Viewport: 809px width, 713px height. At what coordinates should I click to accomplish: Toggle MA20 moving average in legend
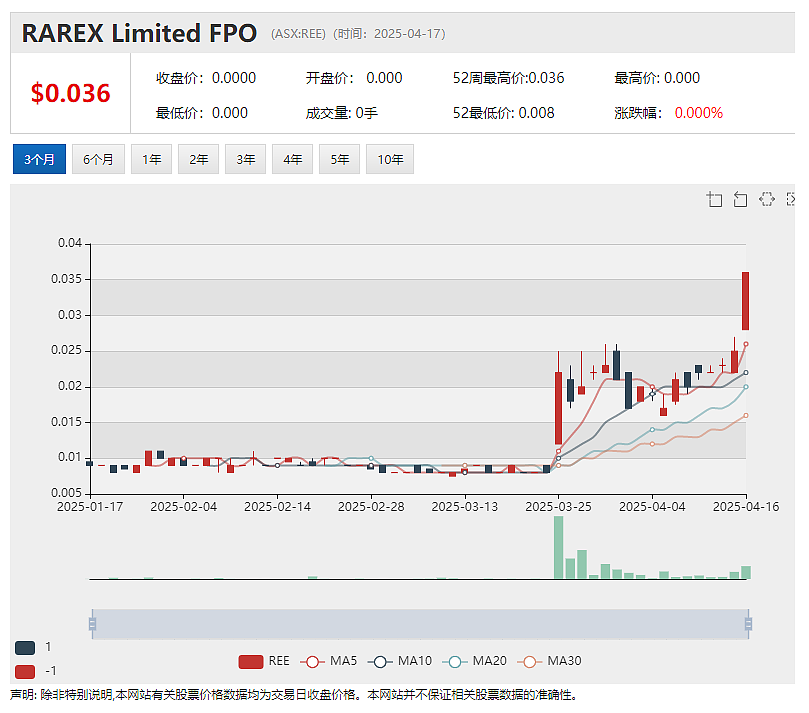(x=475, y=661)
